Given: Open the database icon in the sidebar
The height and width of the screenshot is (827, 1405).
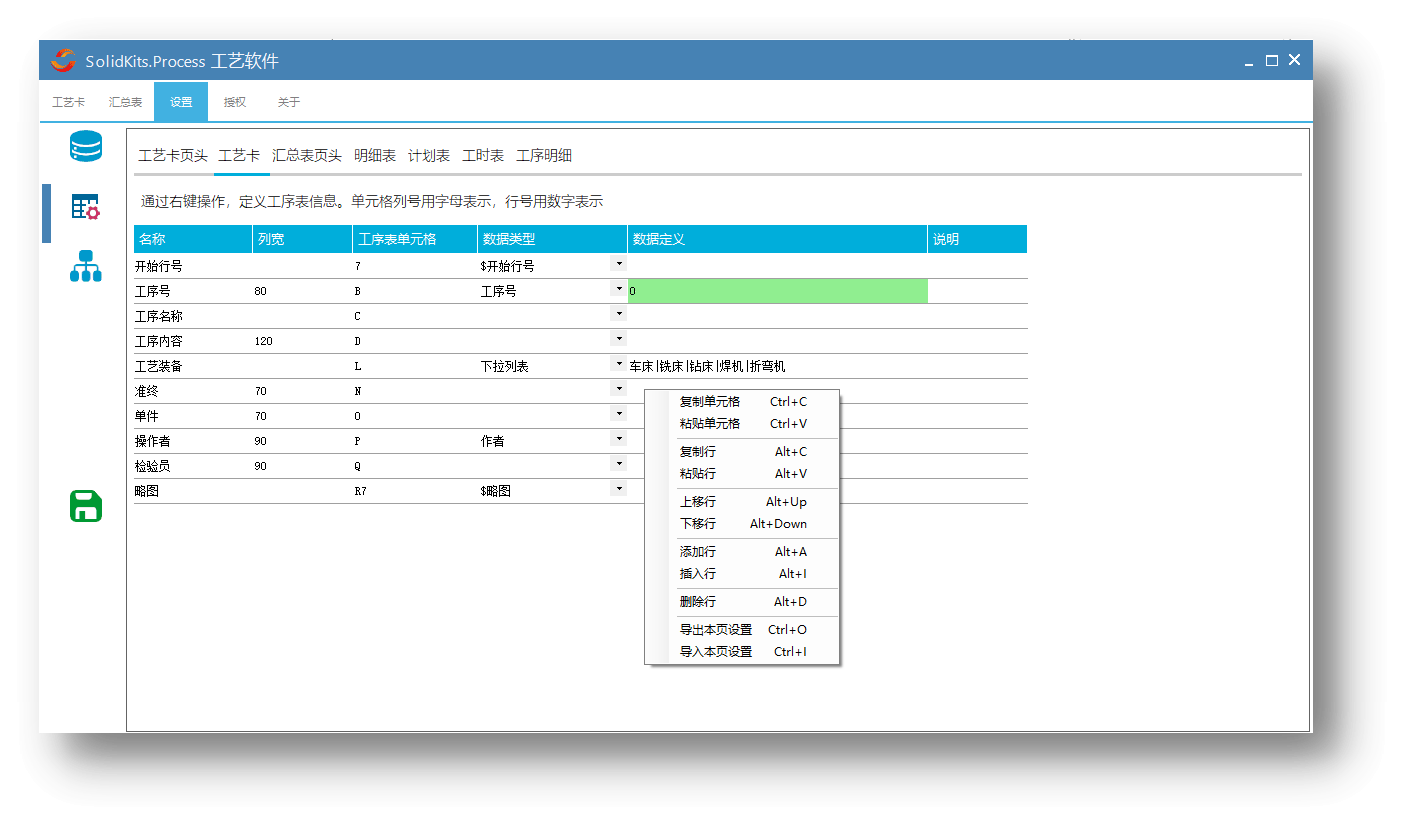Looking at the screenshot, I should tap(85, 146).
